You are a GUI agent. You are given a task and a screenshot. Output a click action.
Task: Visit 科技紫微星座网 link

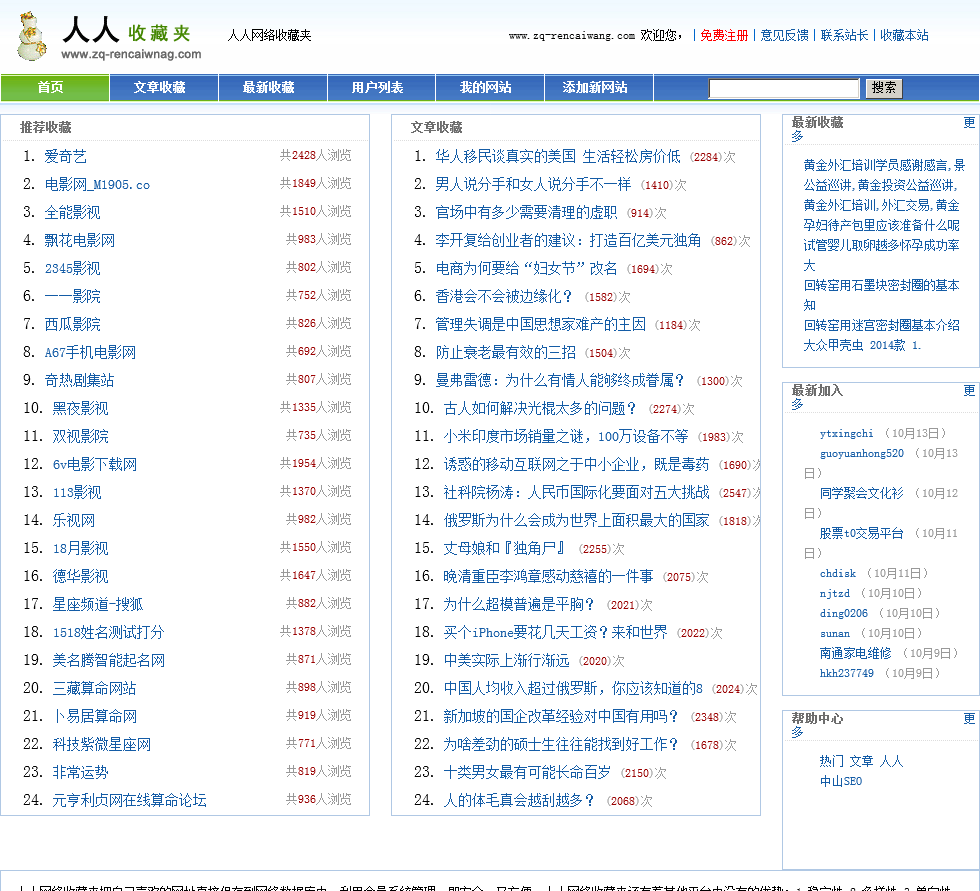[x=101, y=744]
